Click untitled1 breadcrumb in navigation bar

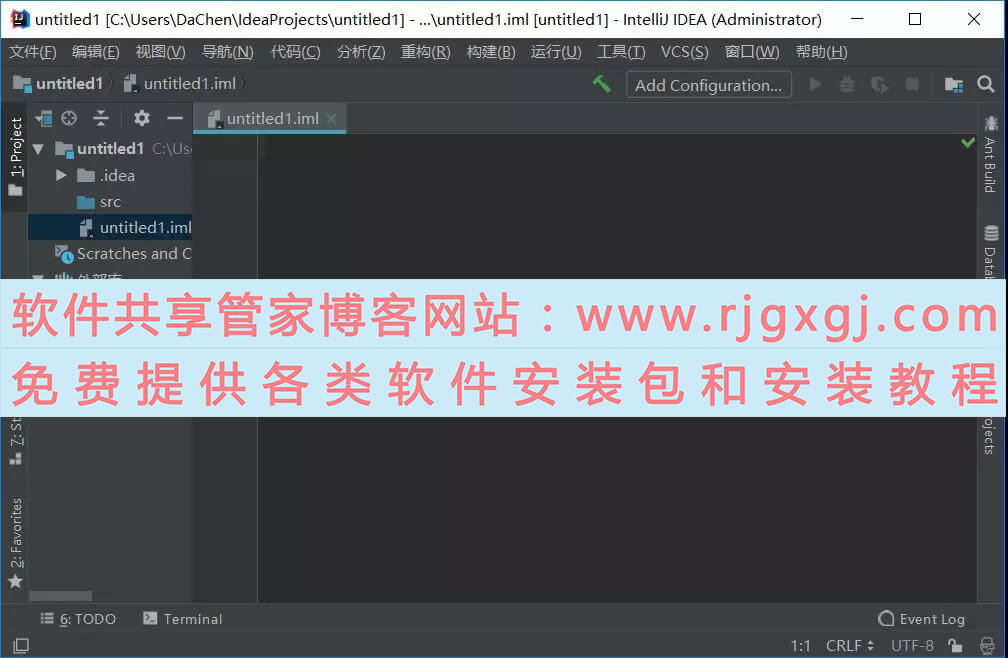tap(58, 84)
